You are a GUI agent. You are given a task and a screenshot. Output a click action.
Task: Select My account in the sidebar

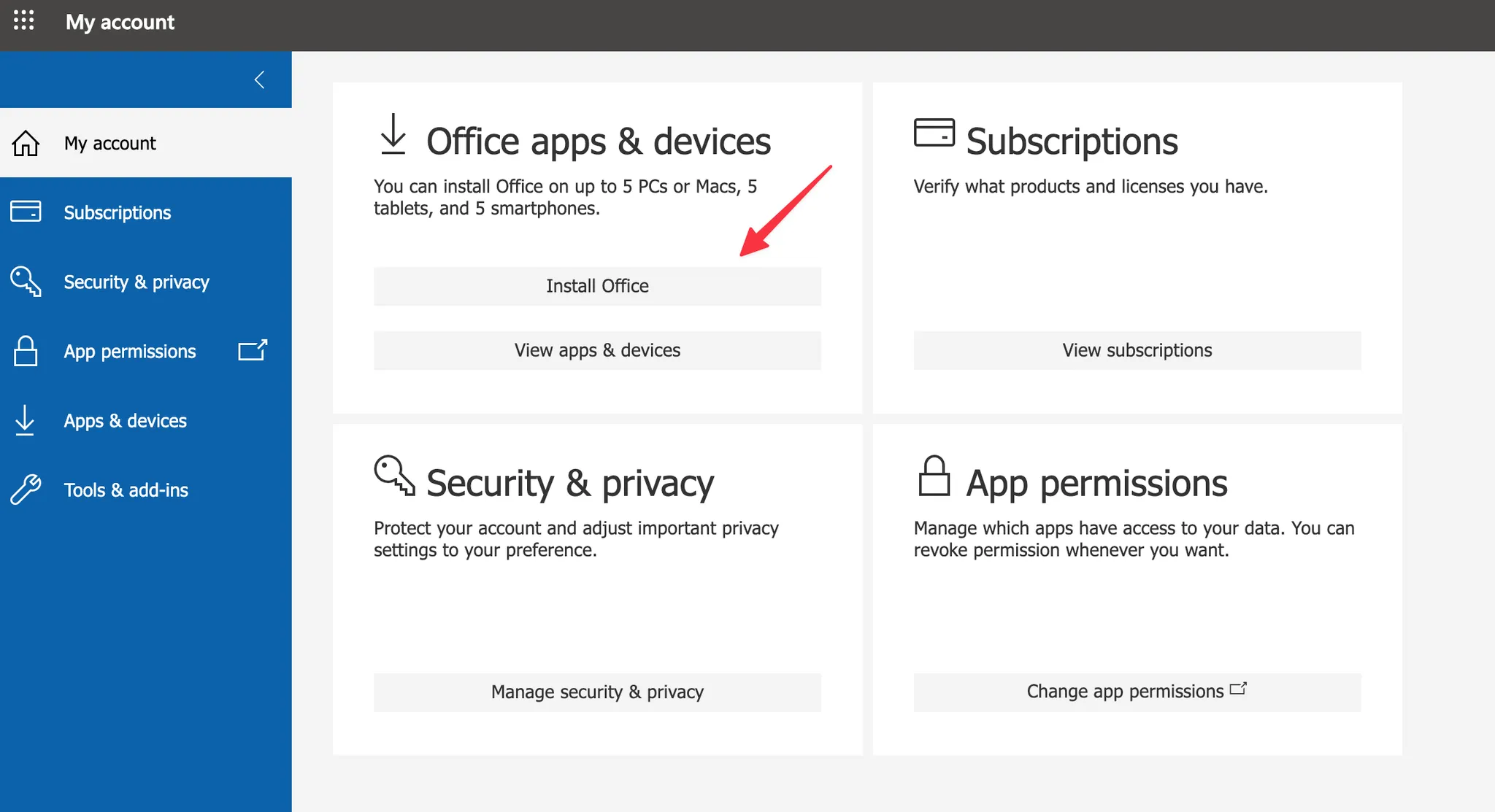pos(146,143)
